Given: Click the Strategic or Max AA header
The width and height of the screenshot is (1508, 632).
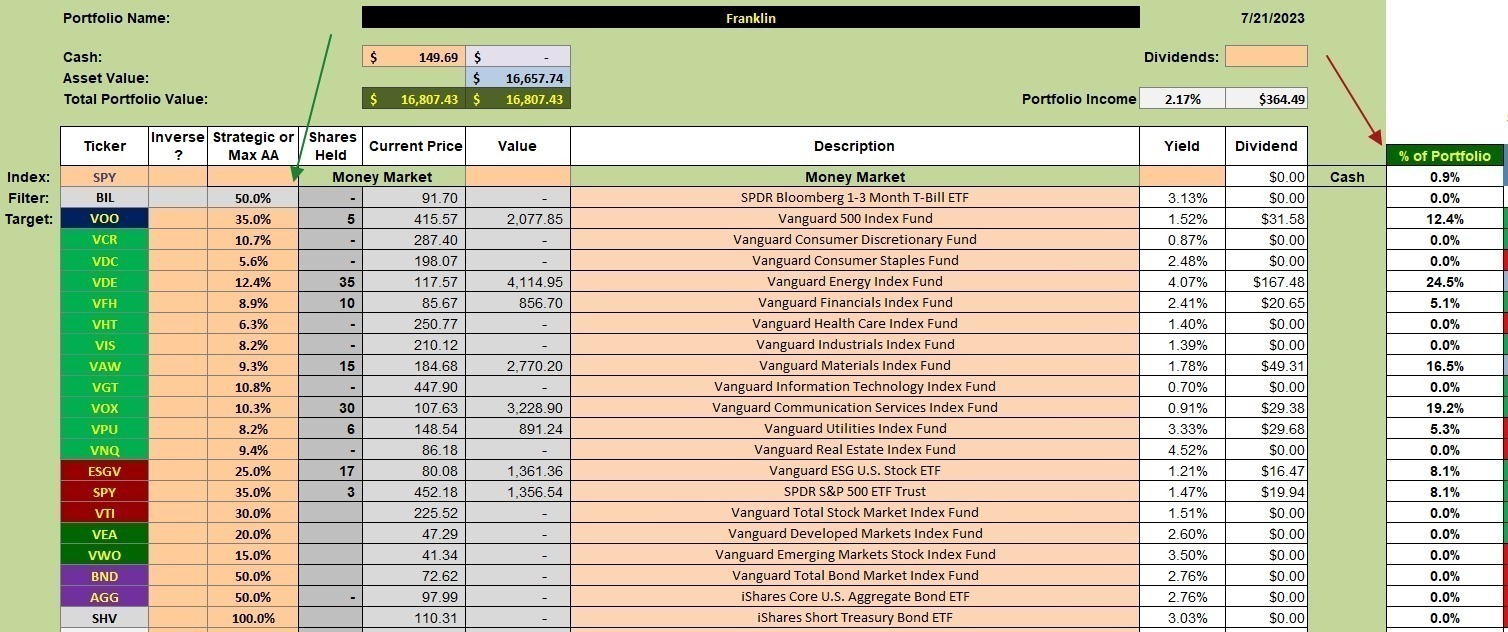Looking at the screenshot, I should (x=253, y=146).
